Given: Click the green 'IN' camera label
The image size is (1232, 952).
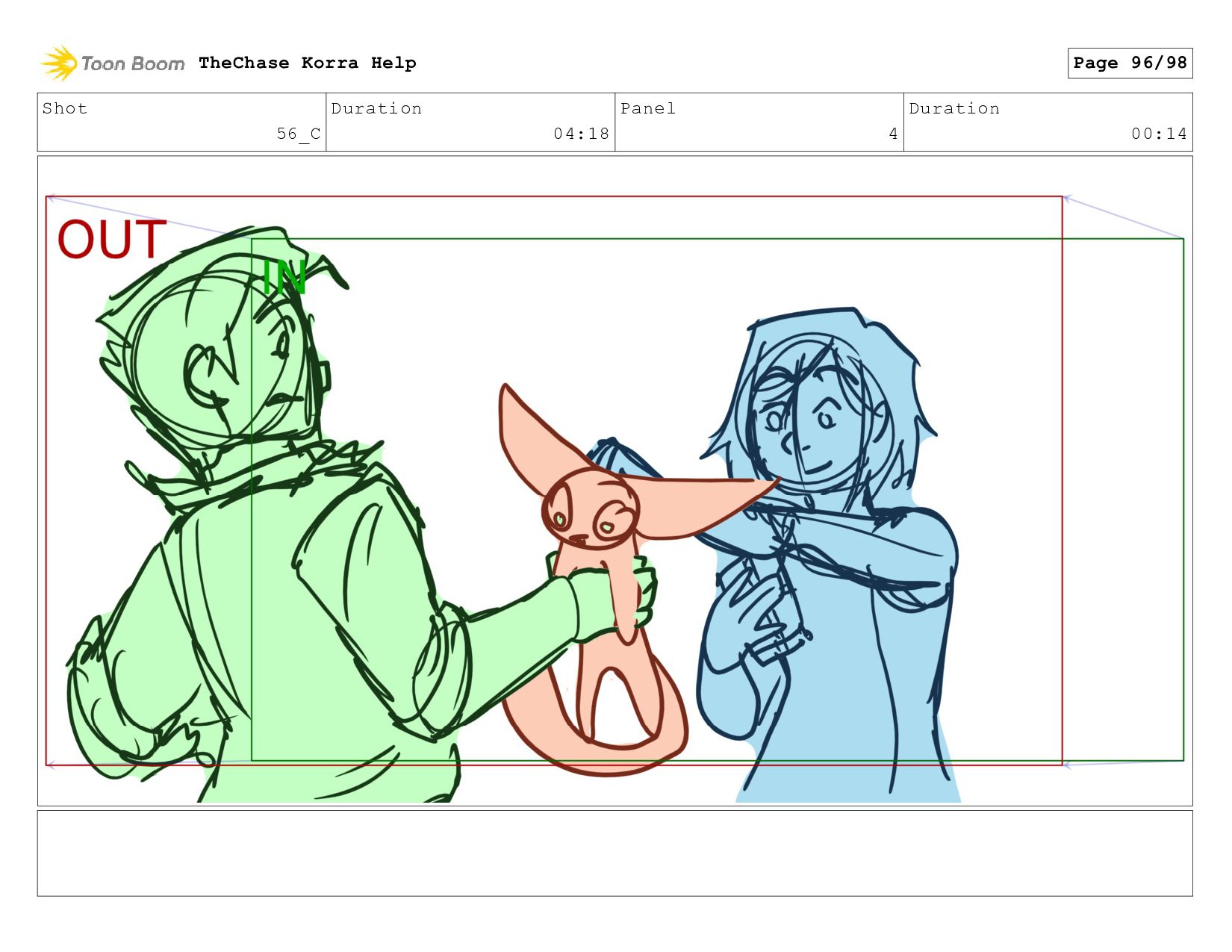Looking at the screenshot, I should point(284,278).
